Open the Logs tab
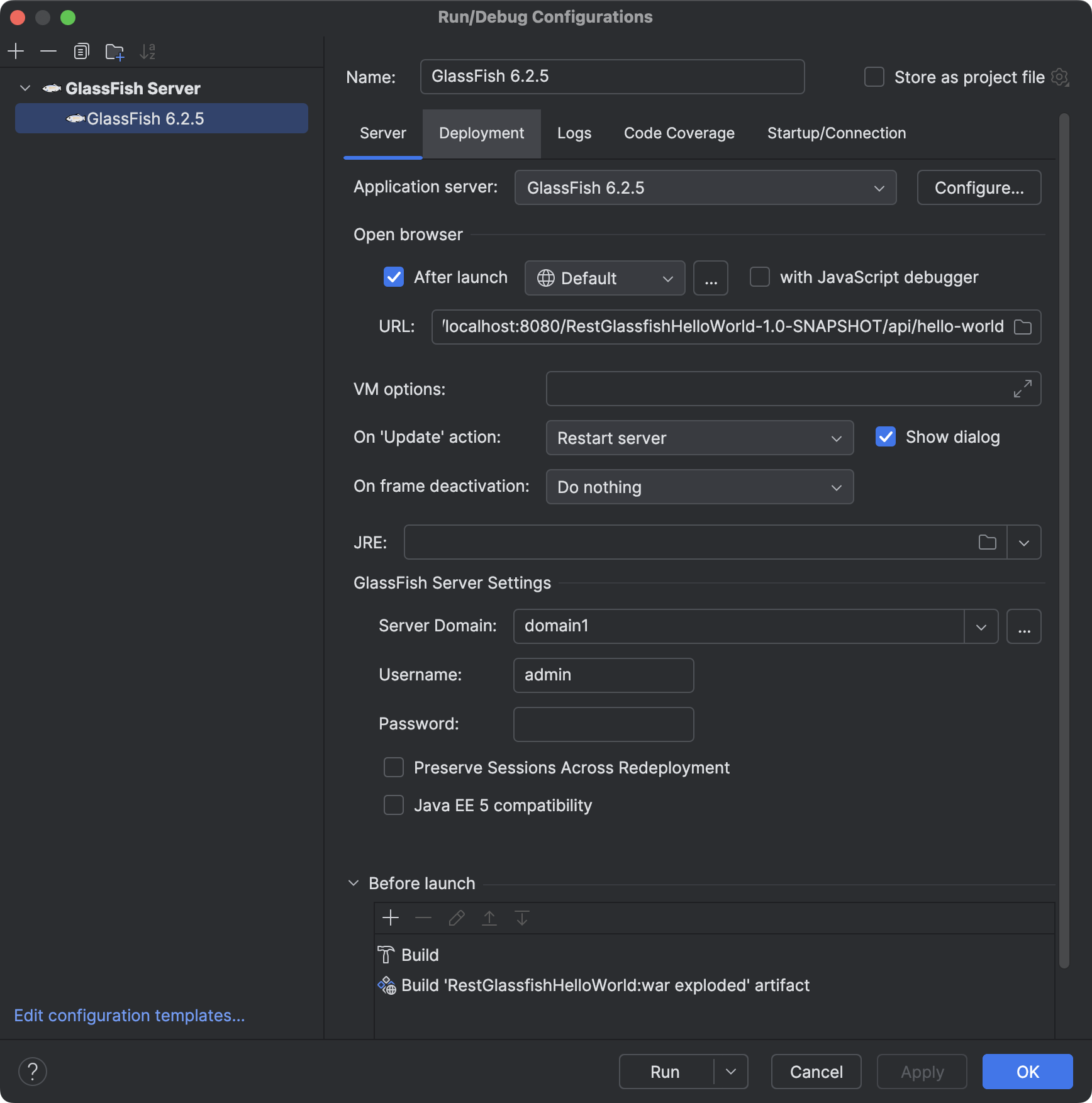 pyautogui.click(x=573, y=133)
